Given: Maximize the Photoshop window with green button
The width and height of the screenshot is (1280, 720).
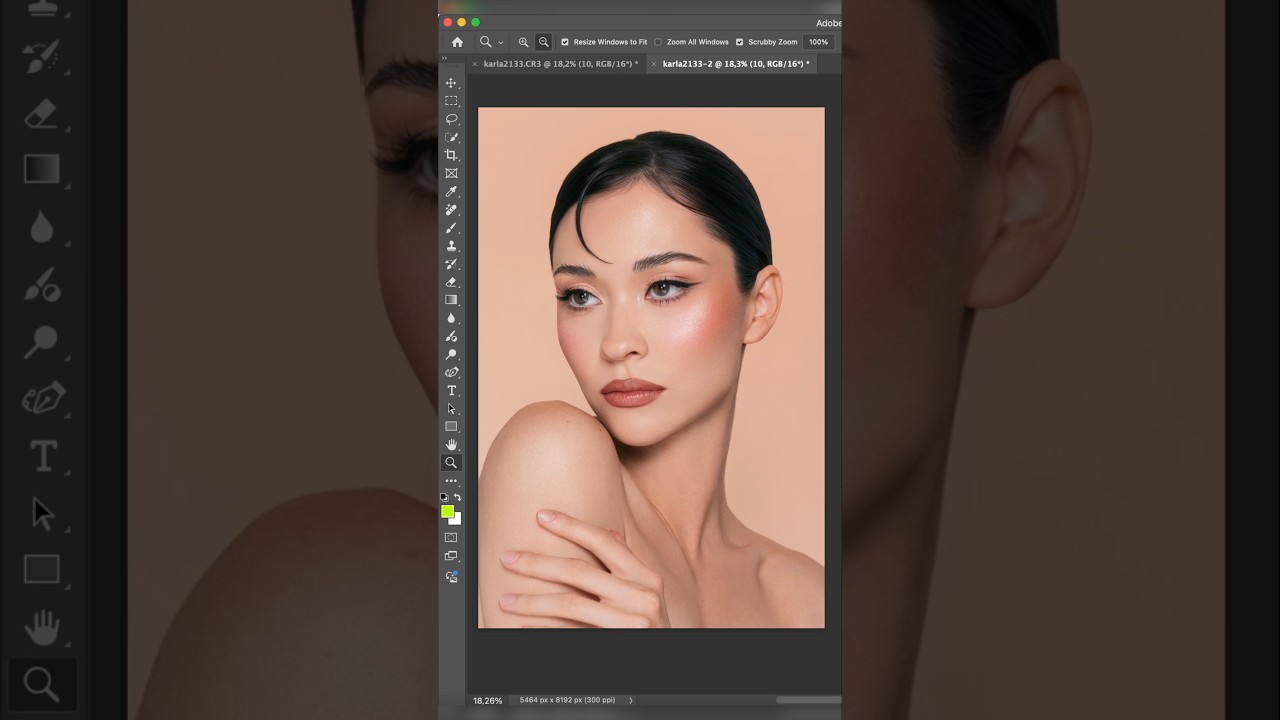Looking at the screenshot, I should 475,22.
